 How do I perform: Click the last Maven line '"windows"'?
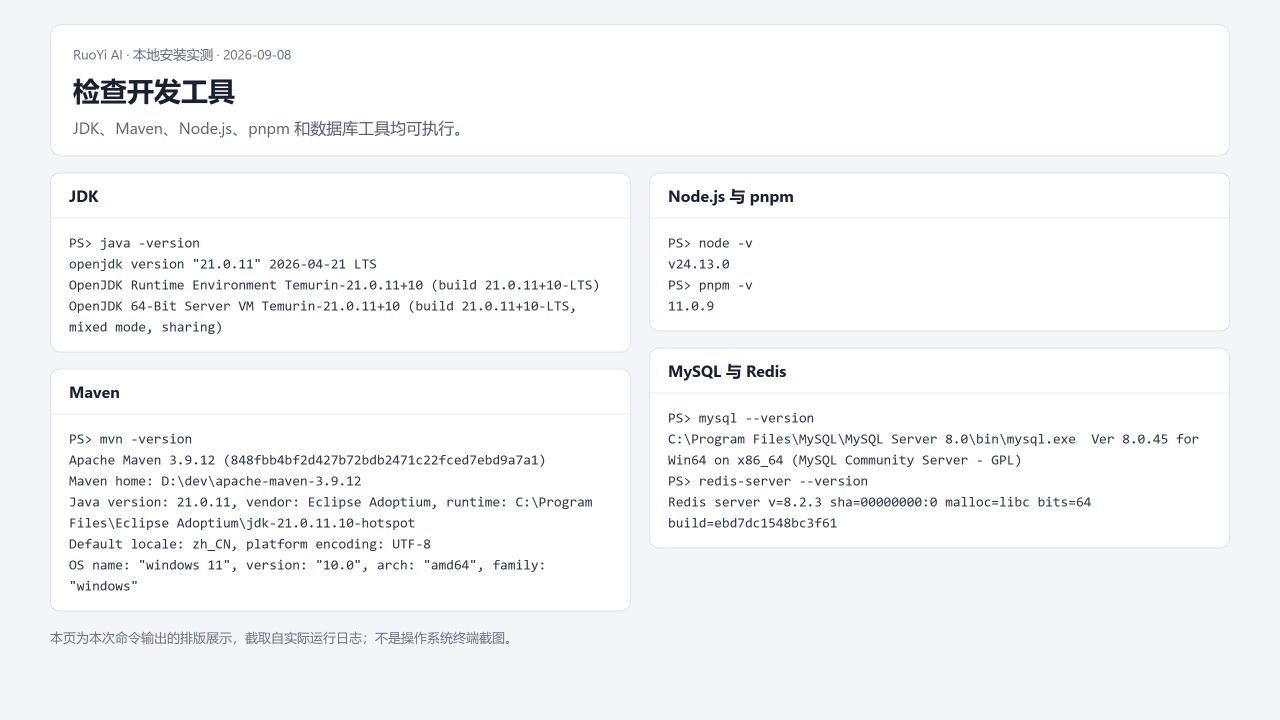103,586
